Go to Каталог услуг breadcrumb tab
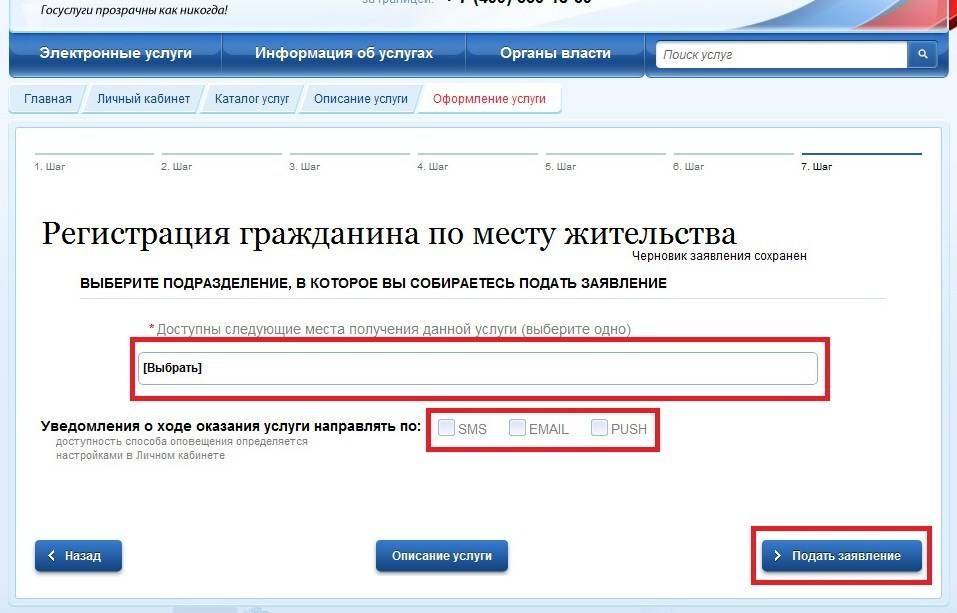 pyautogui.click(x=251, y=99)
